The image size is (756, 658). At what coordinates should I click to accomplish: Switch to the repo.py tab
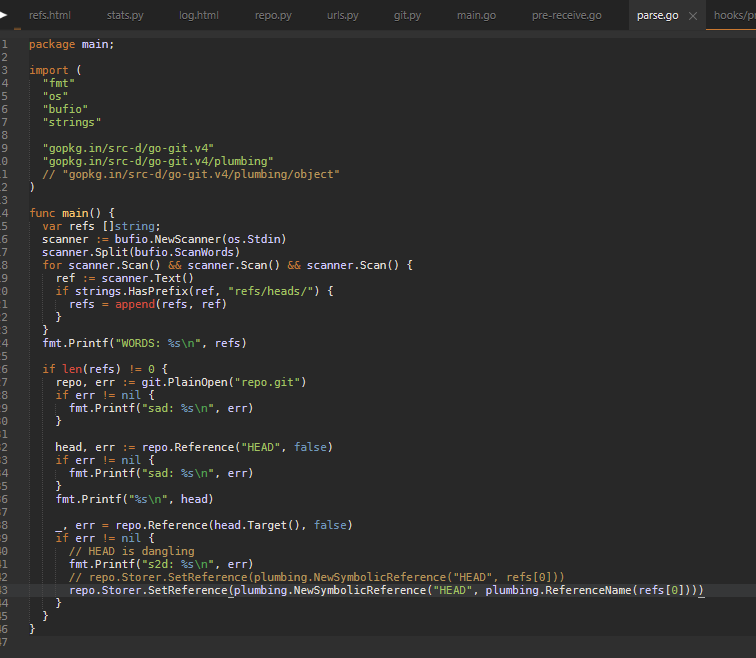tap(273, 16)
